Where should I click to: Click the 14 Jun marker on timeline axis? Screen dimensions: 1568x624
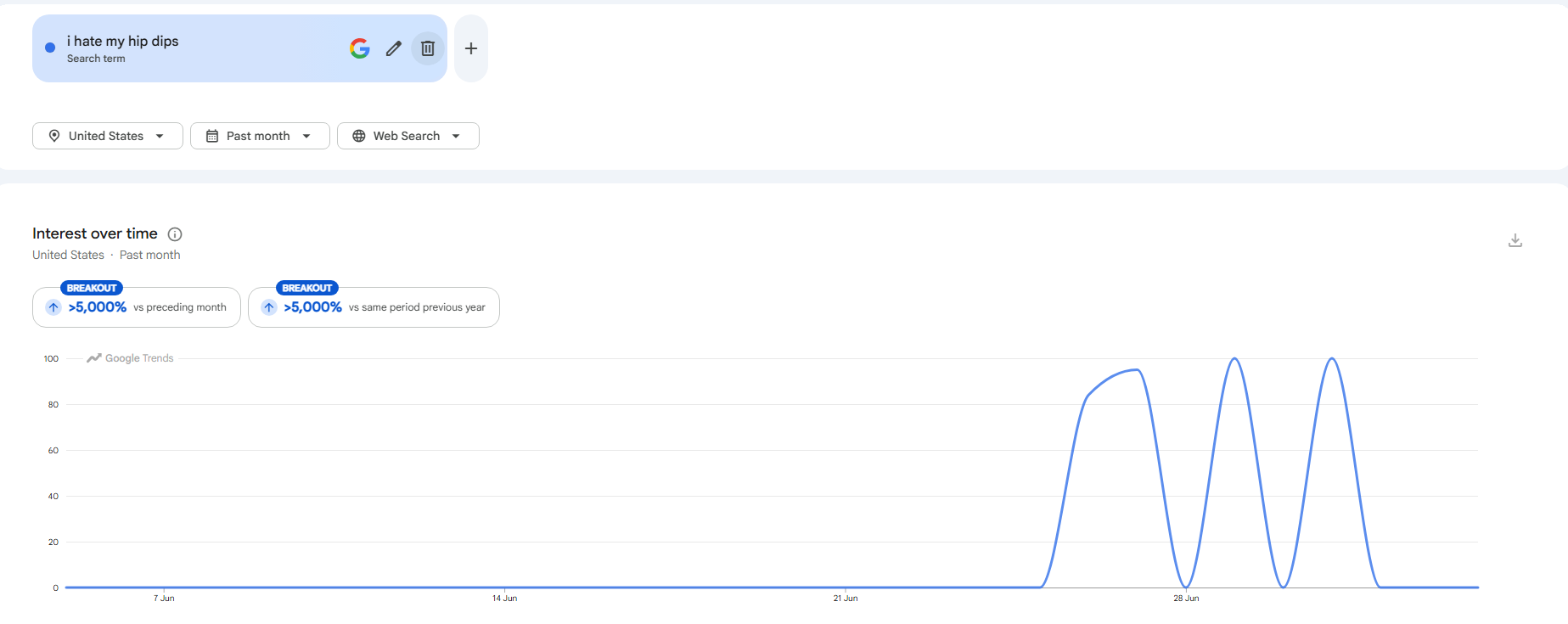click(x=504, y=599)
